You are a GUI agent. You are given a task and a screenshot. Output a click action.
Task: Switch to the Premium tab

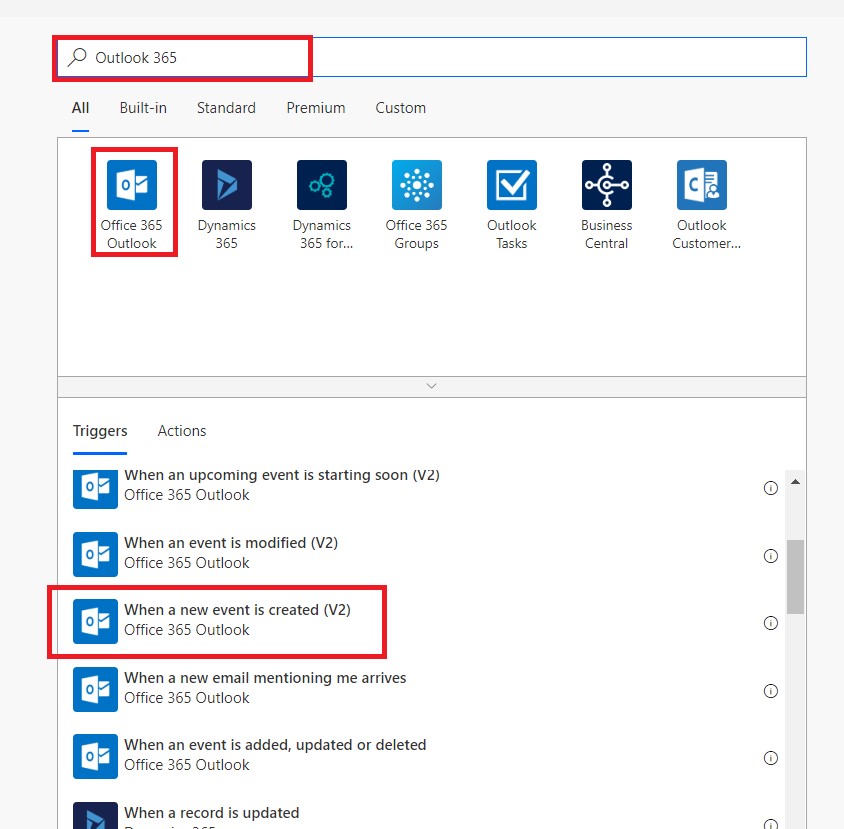point(316,108)
